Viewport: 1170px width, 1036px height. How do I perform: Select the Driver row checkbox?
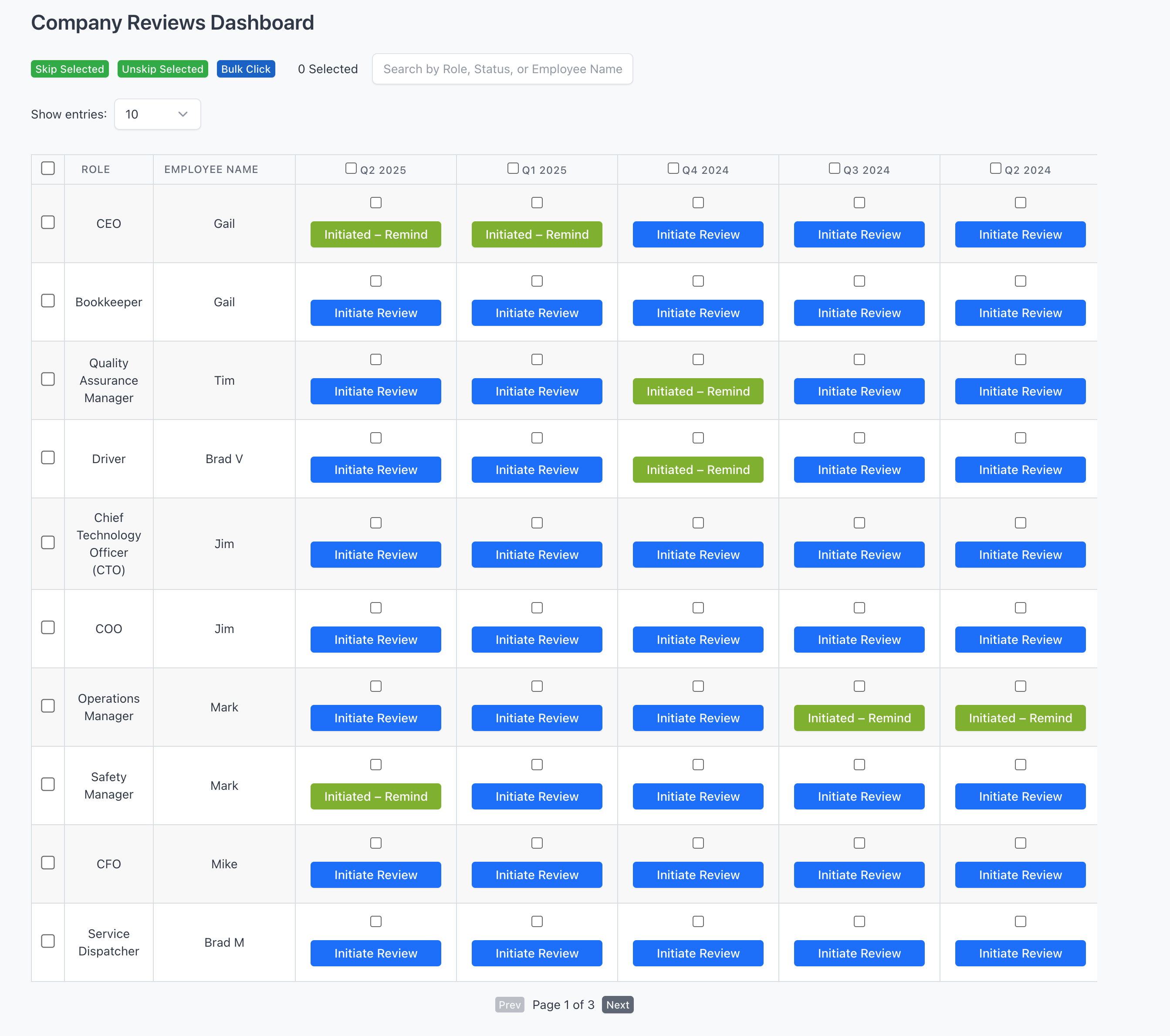48,457
